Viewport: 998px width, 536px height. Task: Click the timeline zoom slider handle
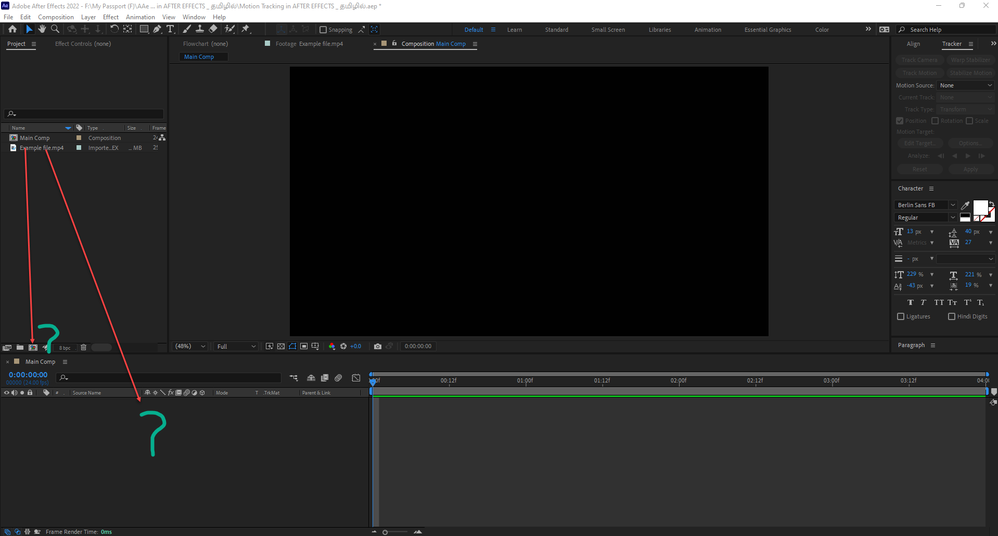coord(385,532)
